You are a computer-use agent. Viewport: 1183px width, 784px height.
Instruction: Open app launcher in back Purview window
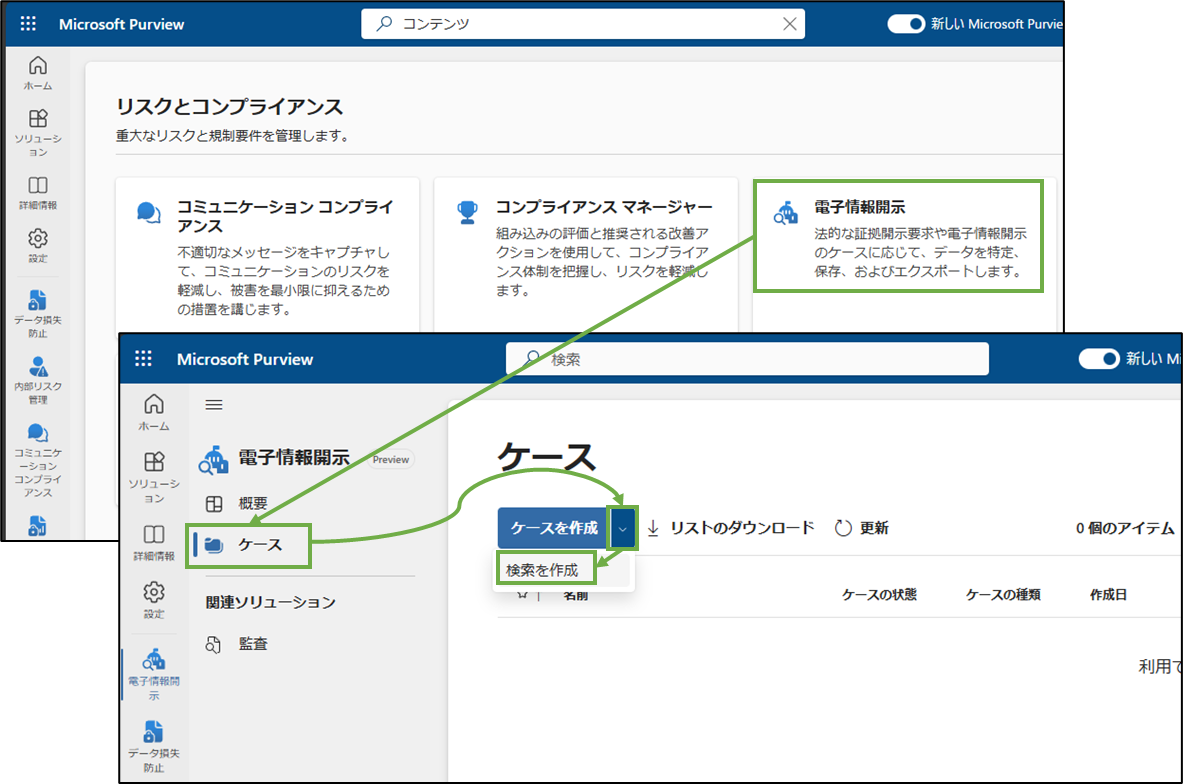pyautogui.click(x=28, y=23)
